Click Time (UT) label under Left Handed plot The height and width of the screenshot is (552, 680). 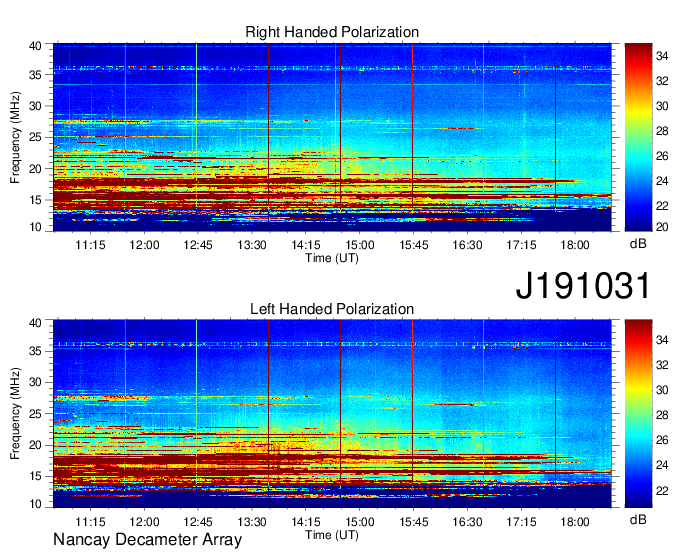click(x=332, y=535)
